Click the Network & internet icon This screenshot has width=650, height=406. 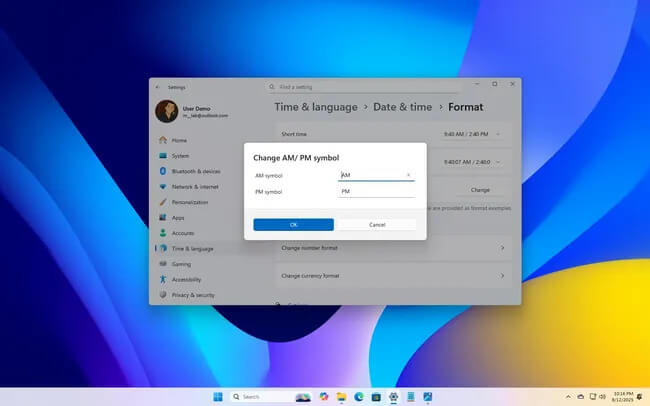pos(163,186)
